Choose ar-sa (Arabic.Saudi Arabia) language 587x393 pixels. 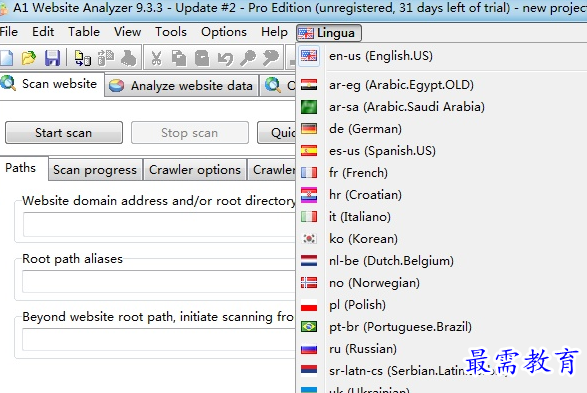click(x=407, y=107)
